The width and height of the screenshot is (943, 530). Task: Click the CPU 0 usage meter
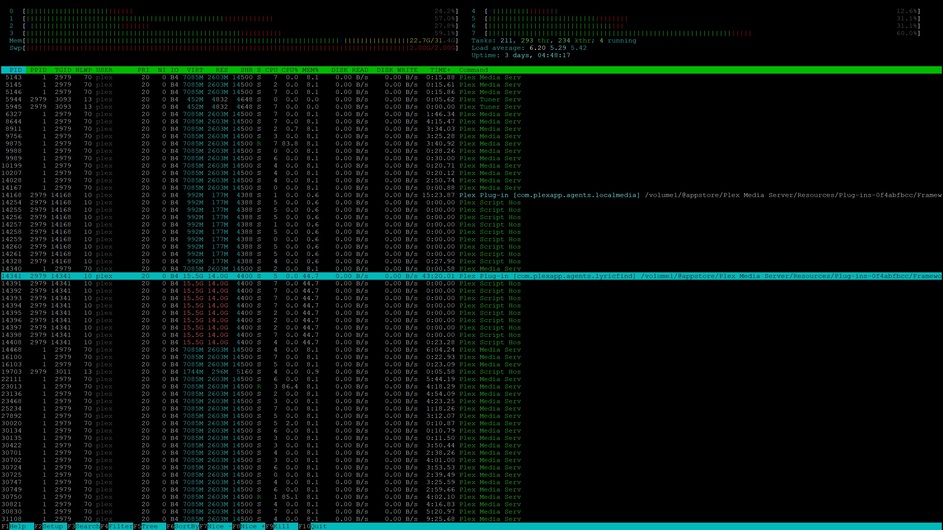(x=234, y=11)
